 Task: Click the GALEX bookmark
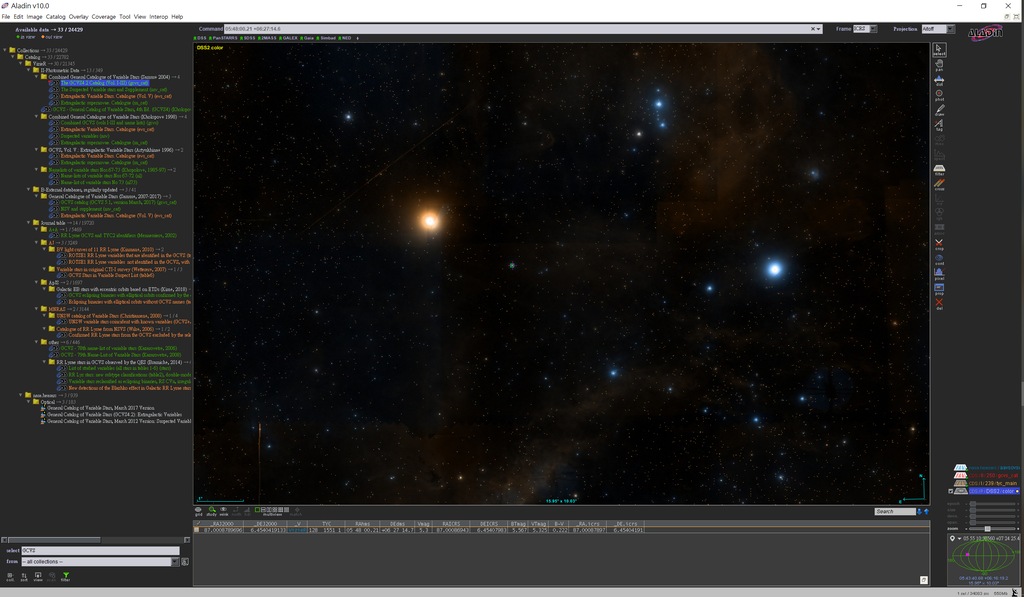pos(289,38)
